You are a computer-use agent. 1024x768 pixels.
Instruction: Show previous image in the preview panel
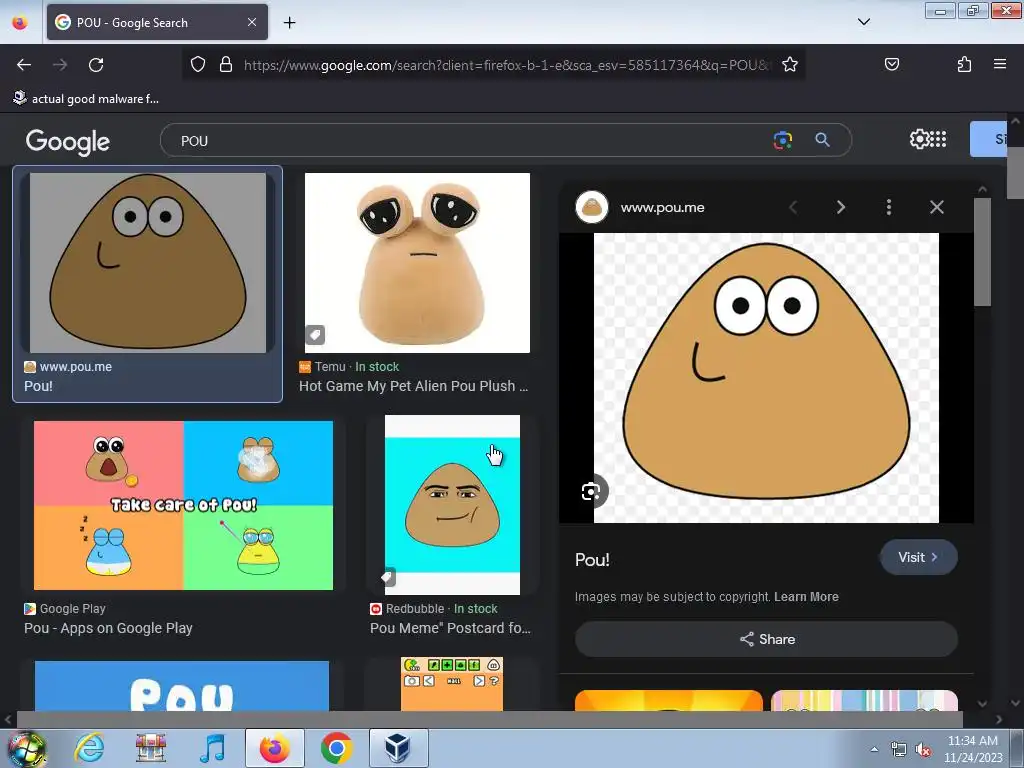(x=793, y=208)
